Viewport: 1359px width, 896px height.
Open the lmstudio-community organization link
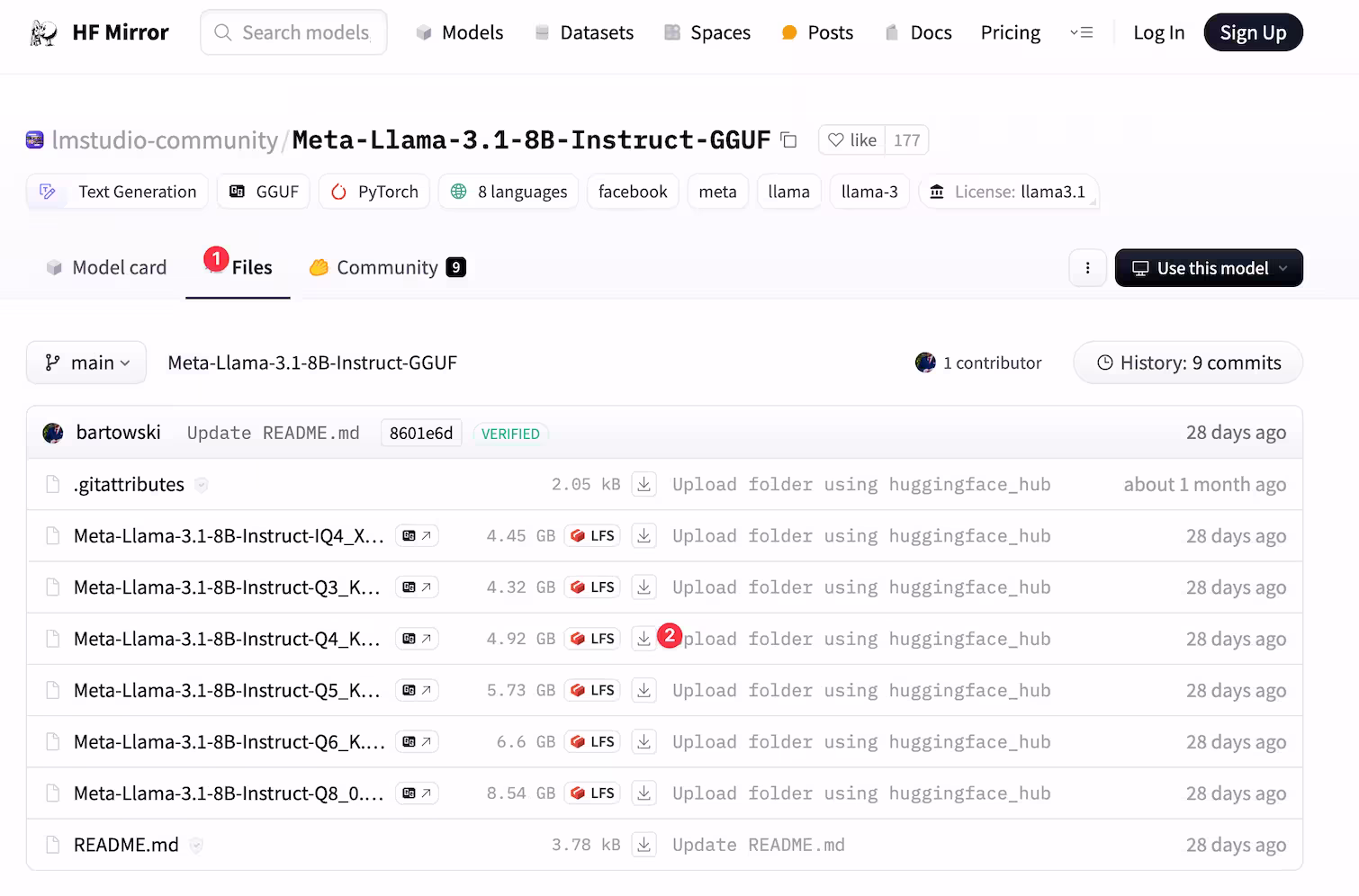tap(165, 140)
